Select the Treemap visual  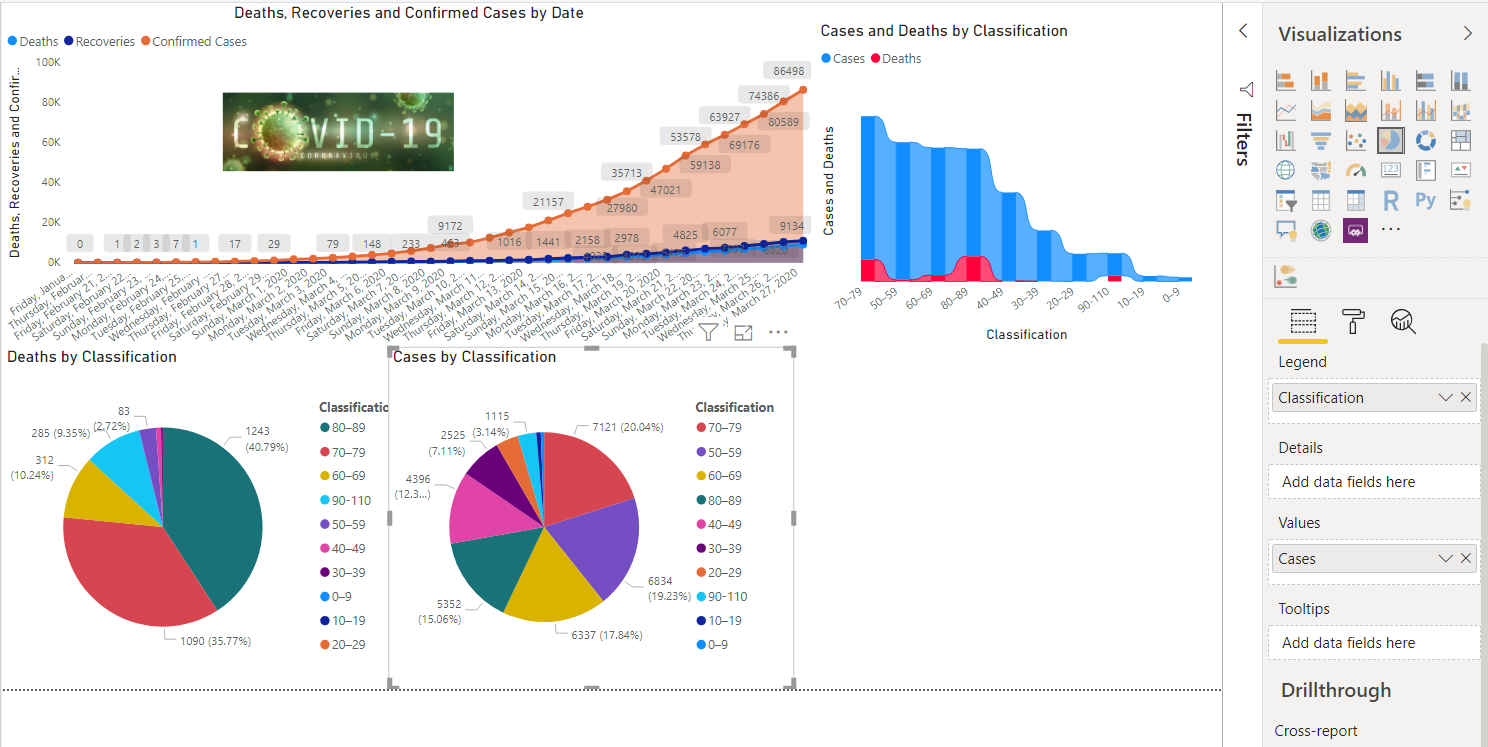pos(1461,141)
